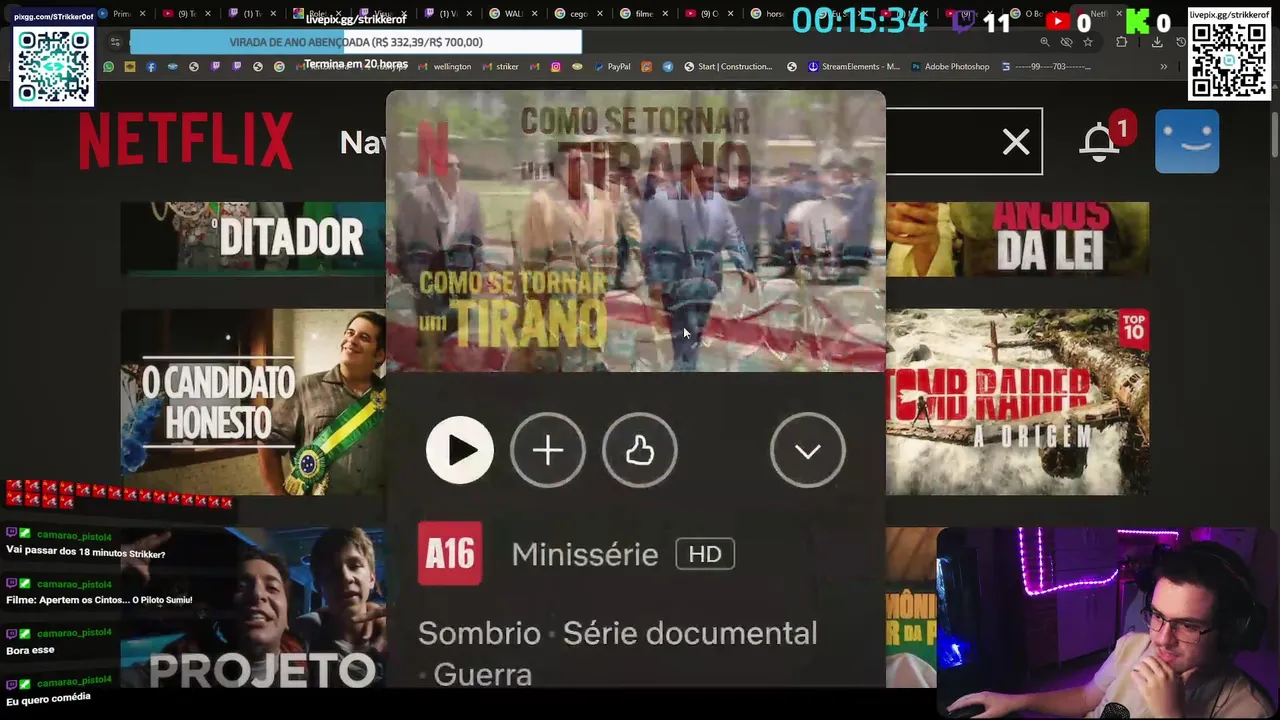Open the Facebook bookmark icon
The height and width of the screenshot is (720, 1280).
(x=151, y=66)
